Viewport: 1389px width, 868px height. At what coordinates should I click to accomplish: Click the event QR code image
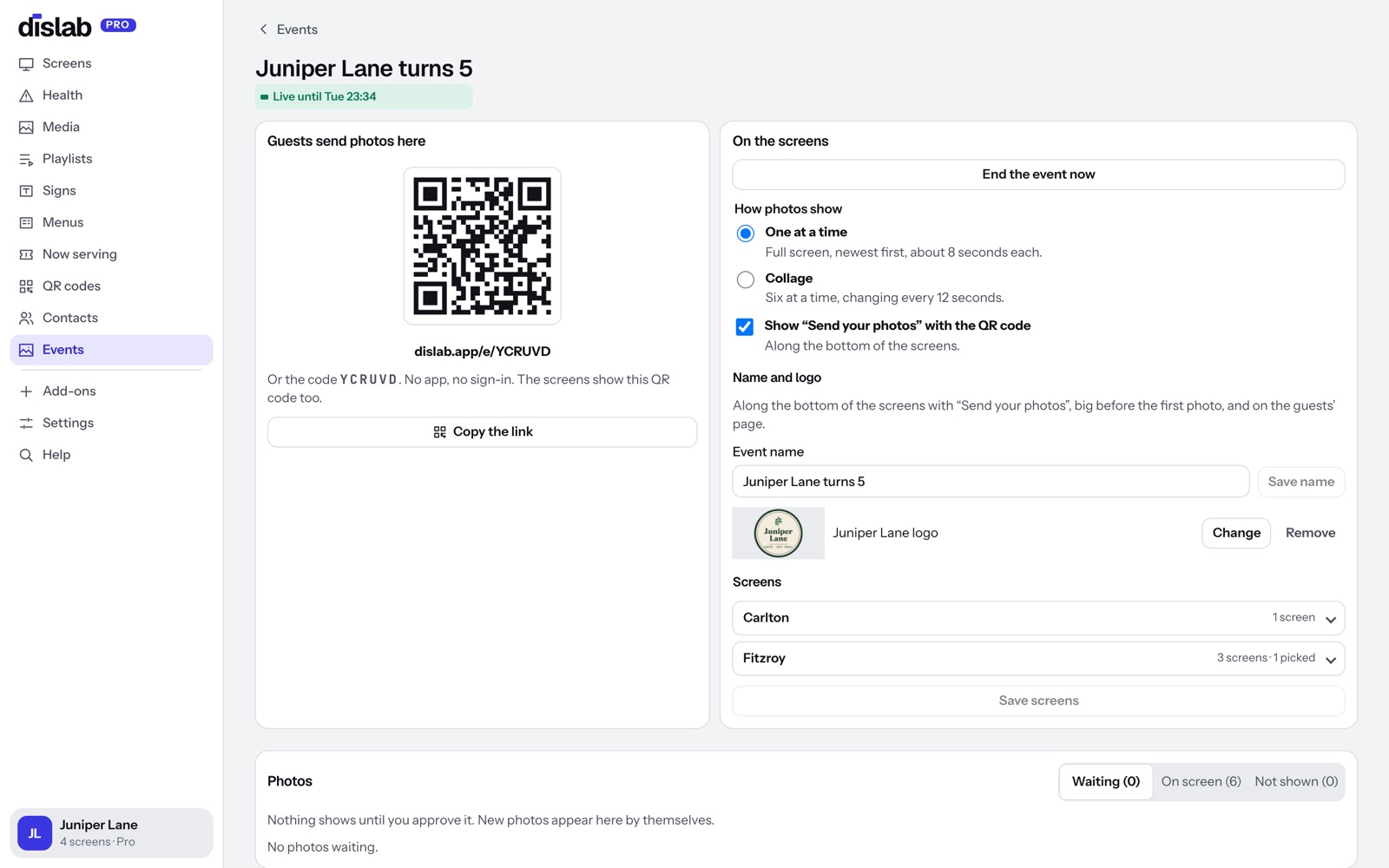(x=482, y=247)
